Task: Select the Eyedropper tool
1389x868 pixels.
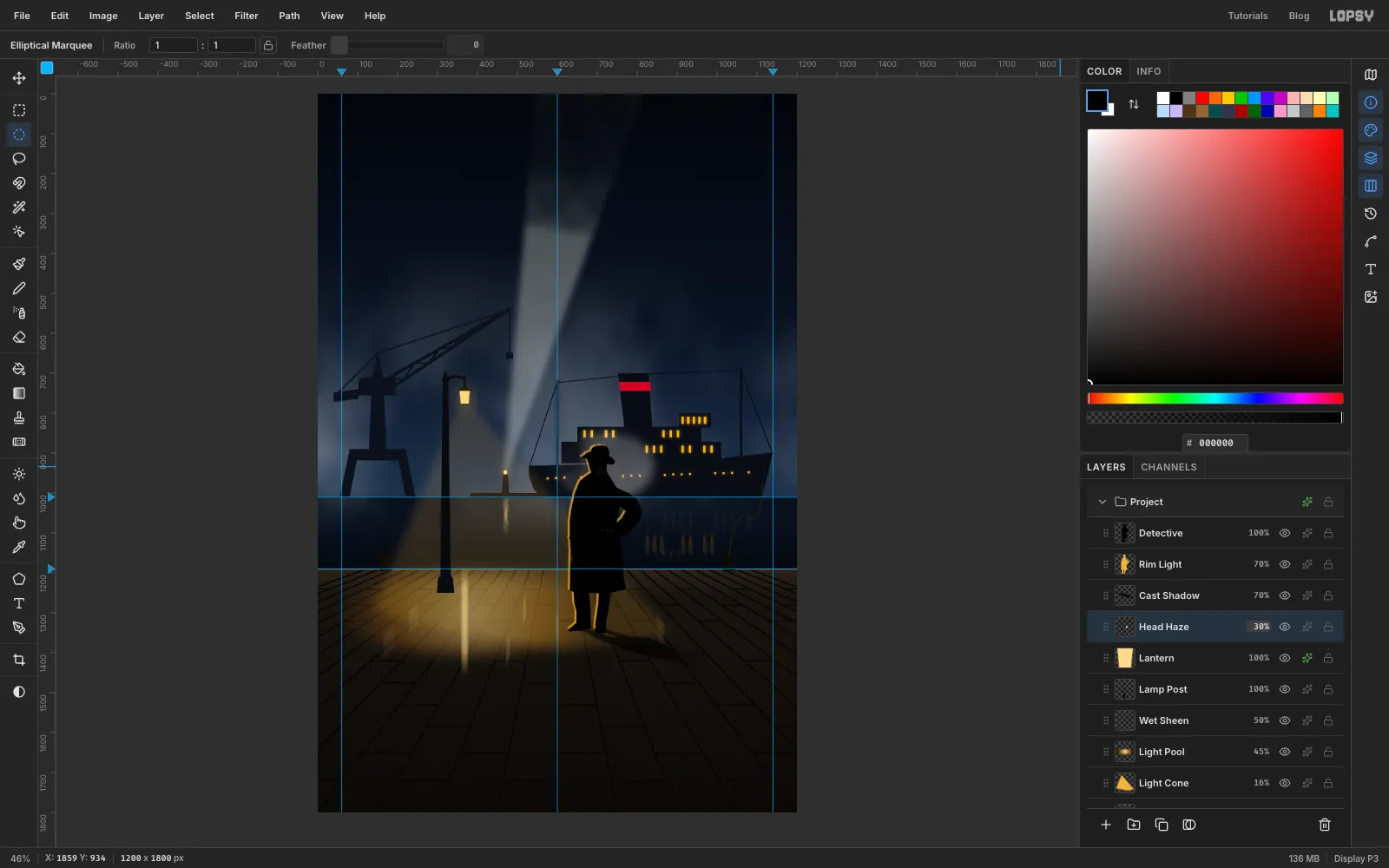Action: click(x=19, y=547)
